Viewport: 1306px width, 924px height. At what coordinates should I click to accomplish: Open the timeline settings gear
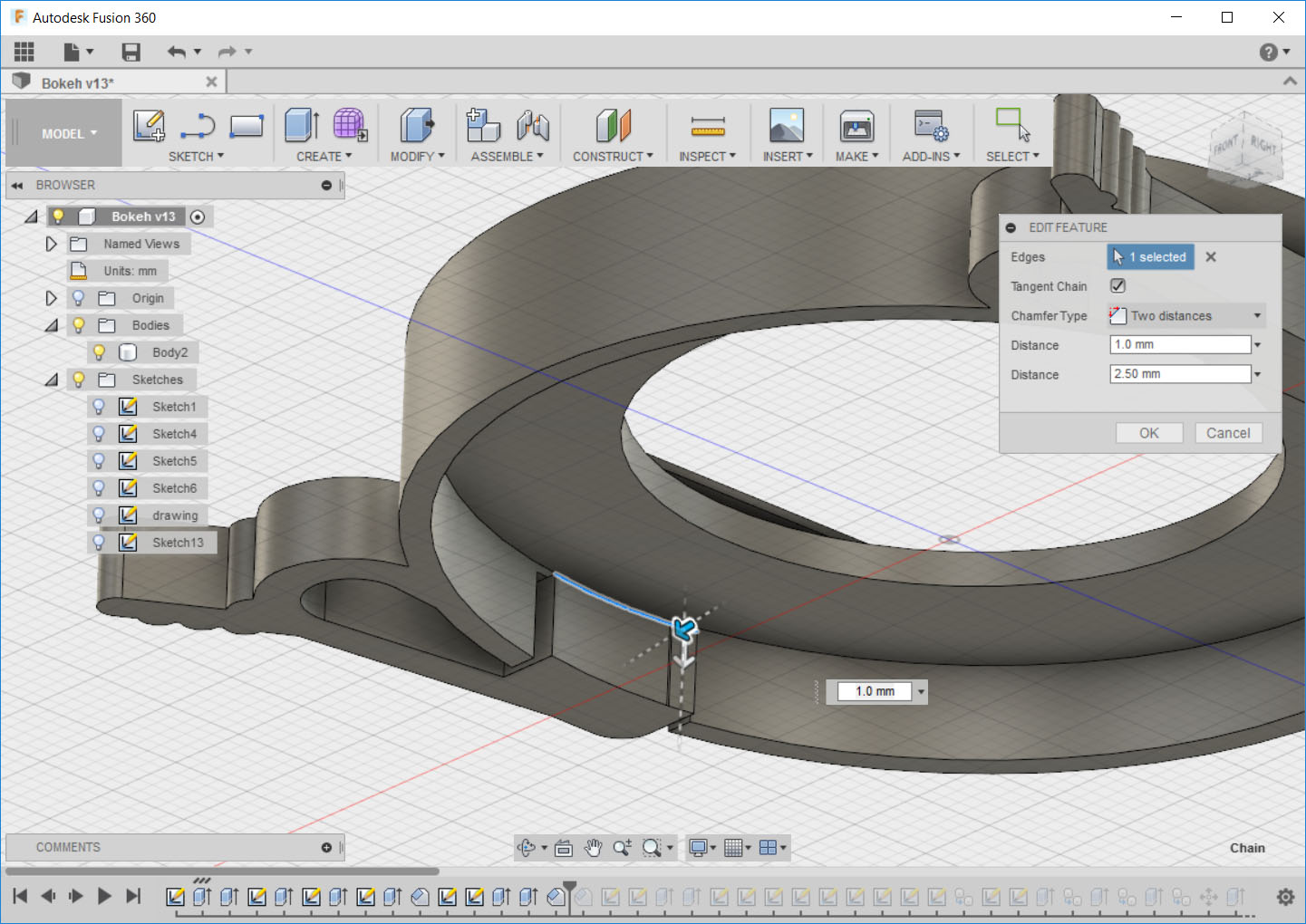(x=1285, y=897)
